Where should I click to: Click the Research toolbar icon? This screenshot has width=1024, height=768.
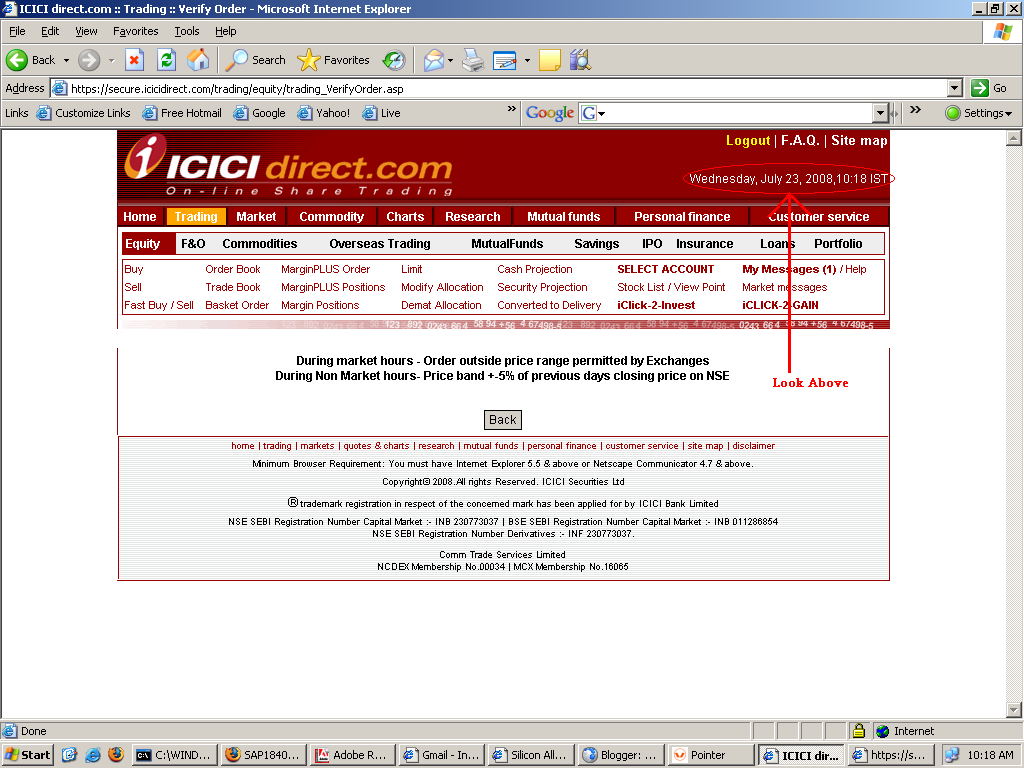pos(580,60)
